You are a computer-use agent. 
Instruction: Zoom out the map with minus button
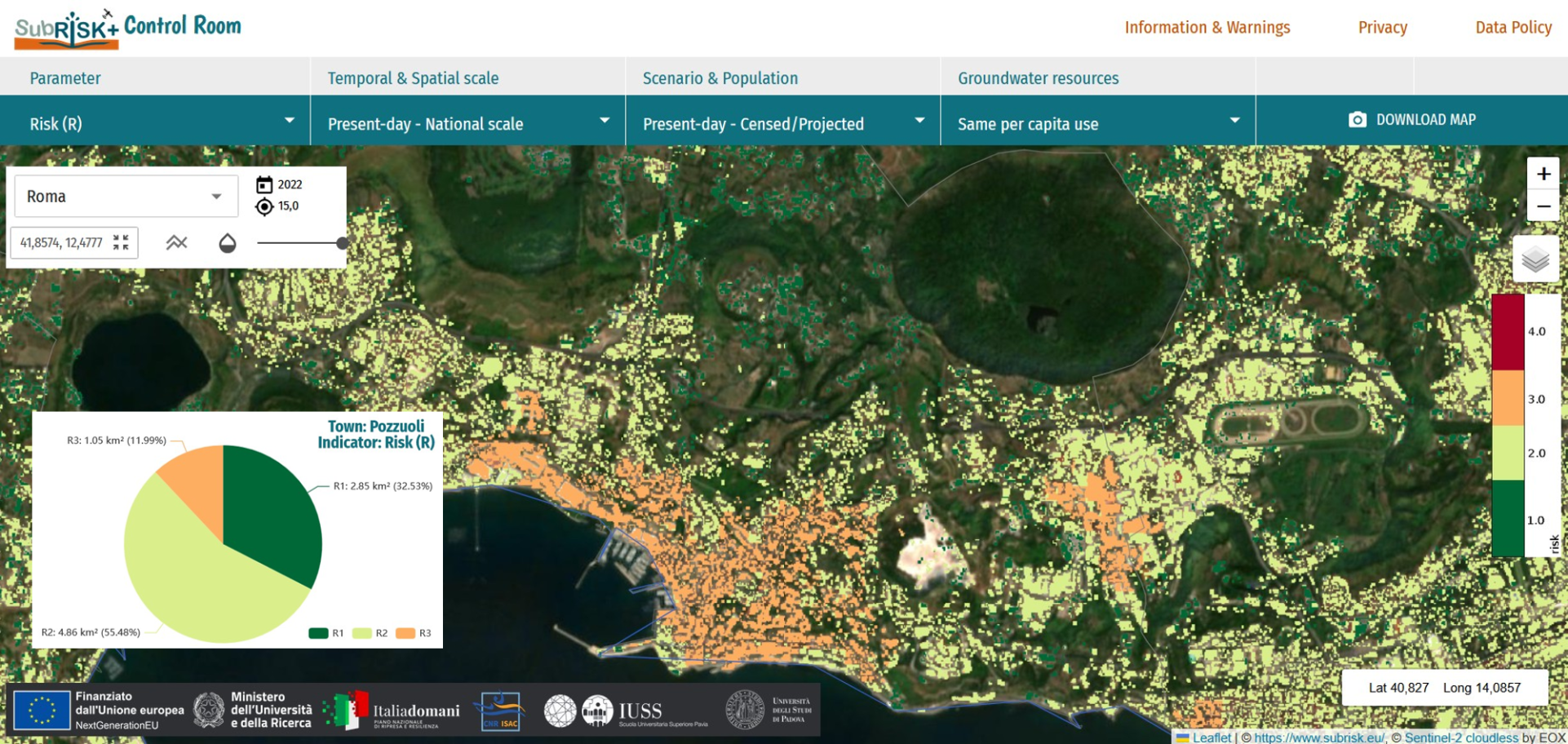1543,206
